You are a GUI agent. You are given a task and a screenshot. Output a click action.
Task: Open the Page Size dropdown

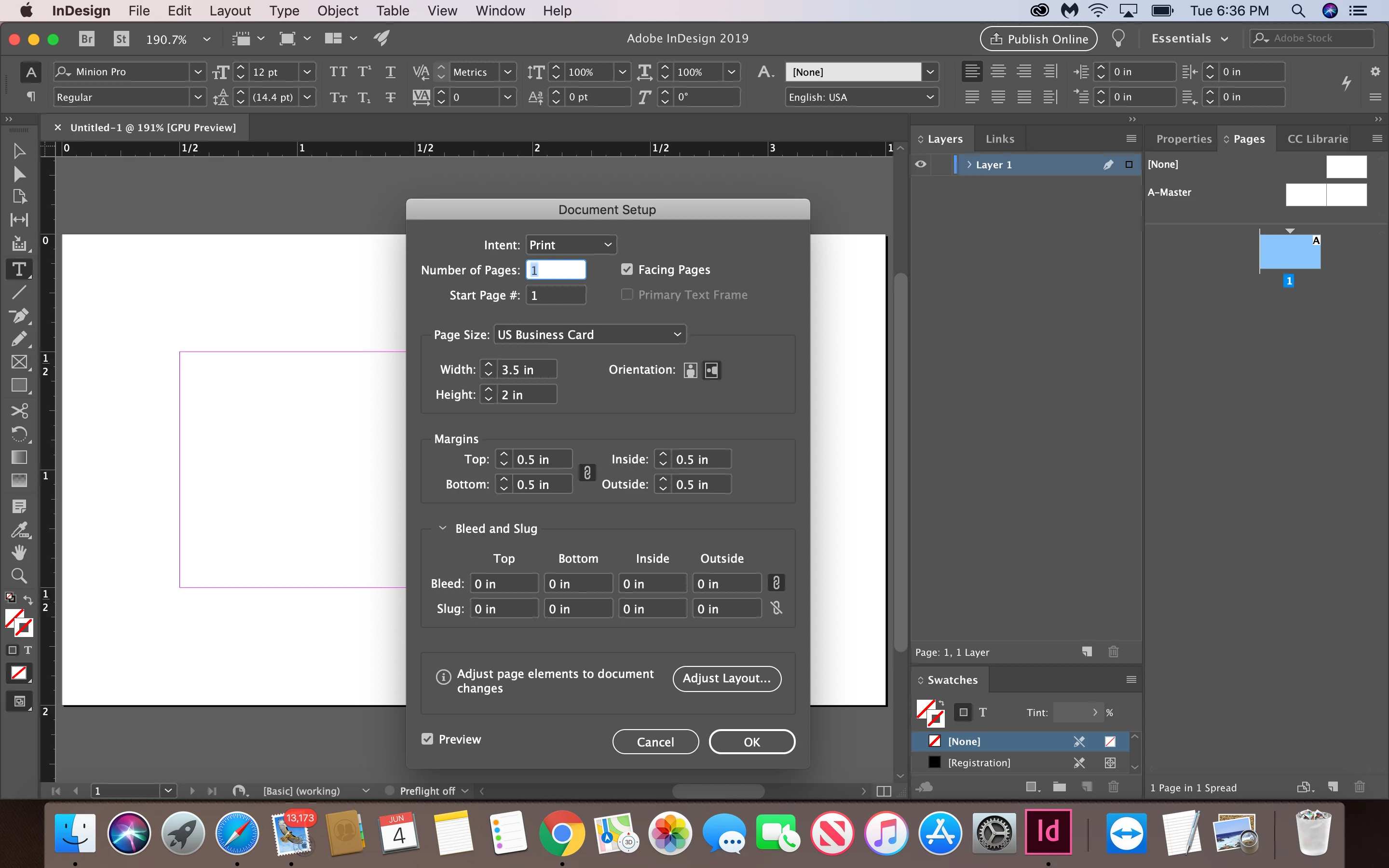coord(589,335)
